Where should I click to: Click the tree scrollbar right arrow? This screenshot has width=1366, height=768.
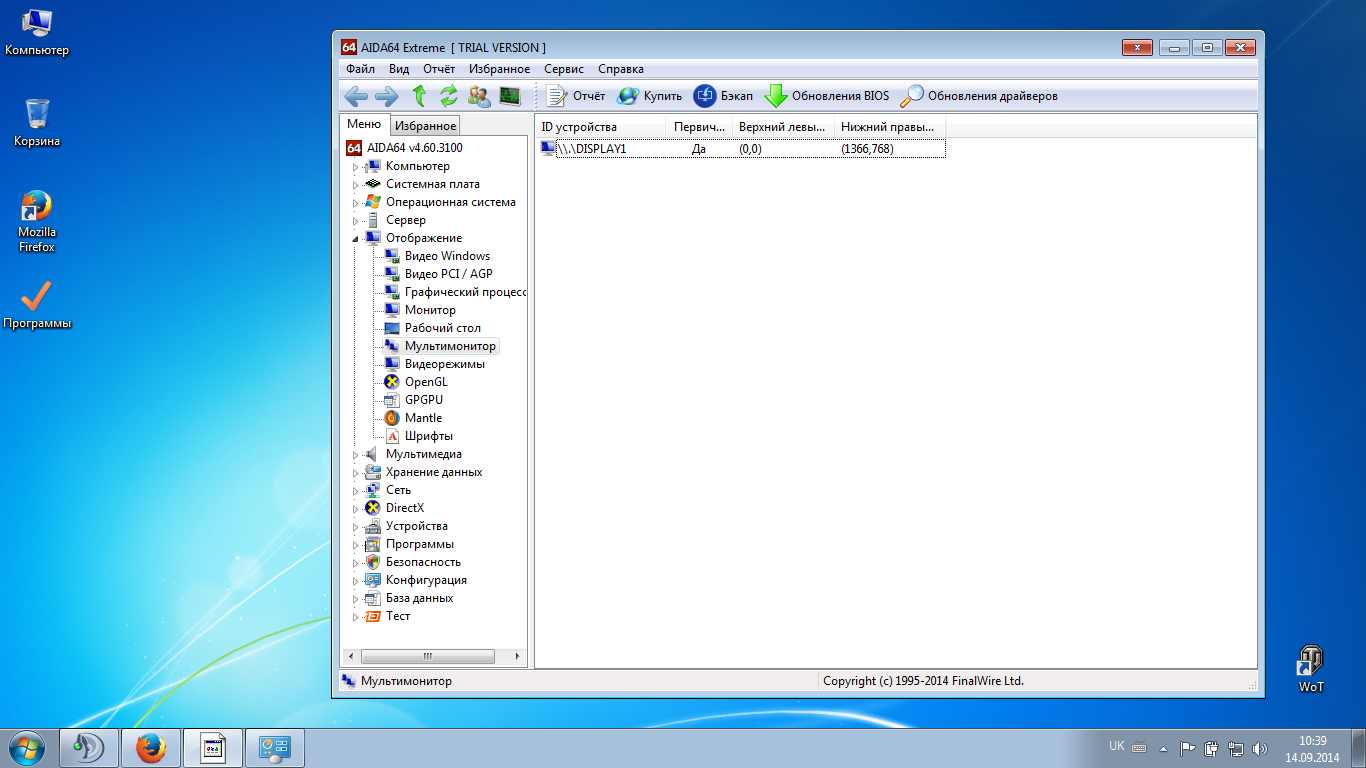pyautogui.click(x=518, y=657)
